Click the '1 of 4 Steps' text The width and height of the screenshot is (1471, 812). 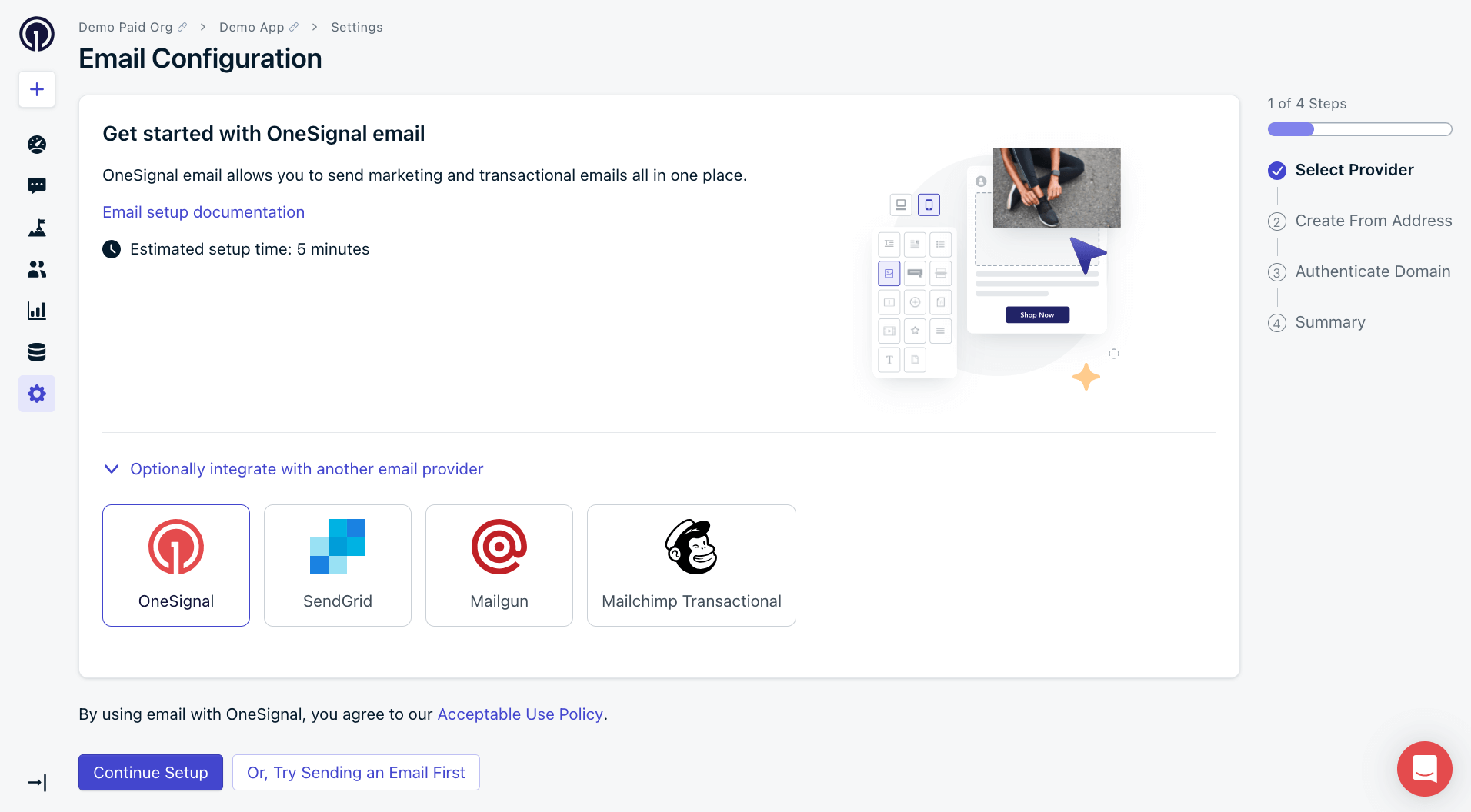coord(1307,104)
